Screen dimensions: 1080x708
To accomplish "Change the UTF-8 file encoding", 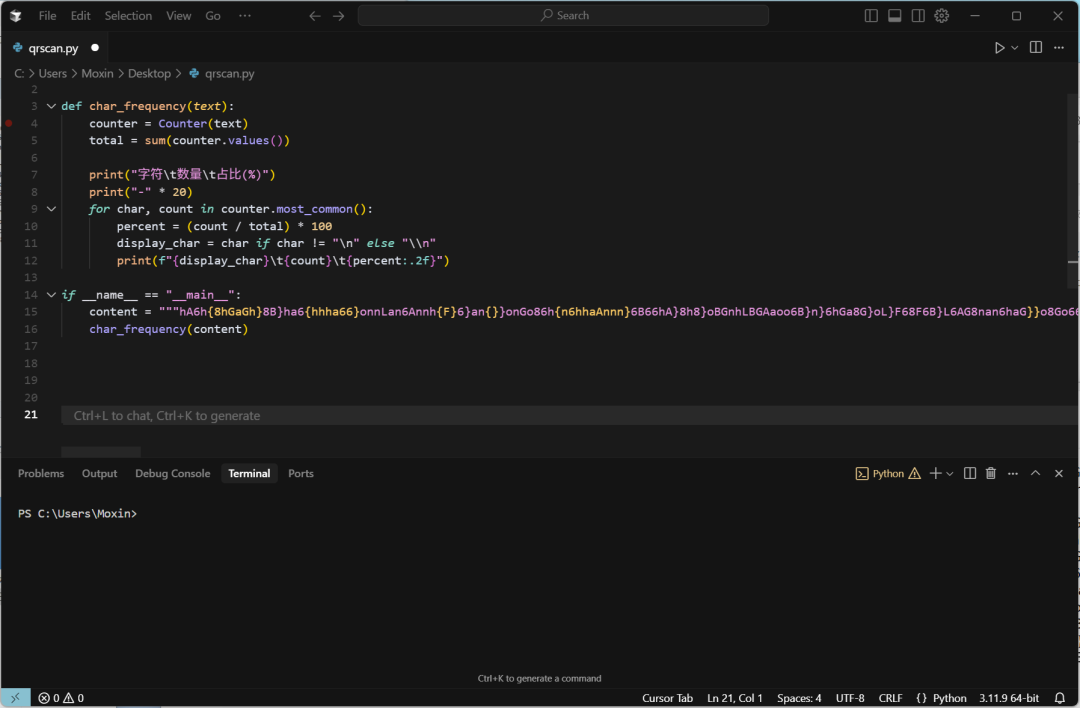I will click(850, 698).
